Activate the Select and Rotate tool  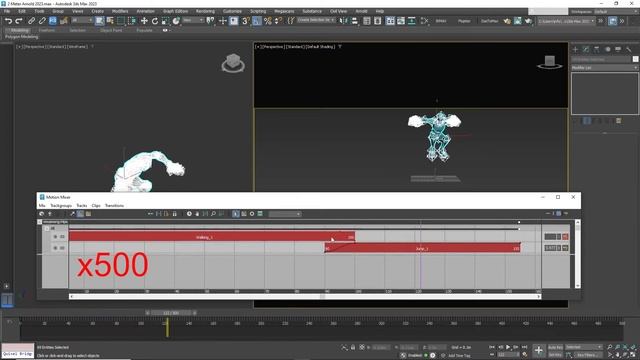(155, 21)
